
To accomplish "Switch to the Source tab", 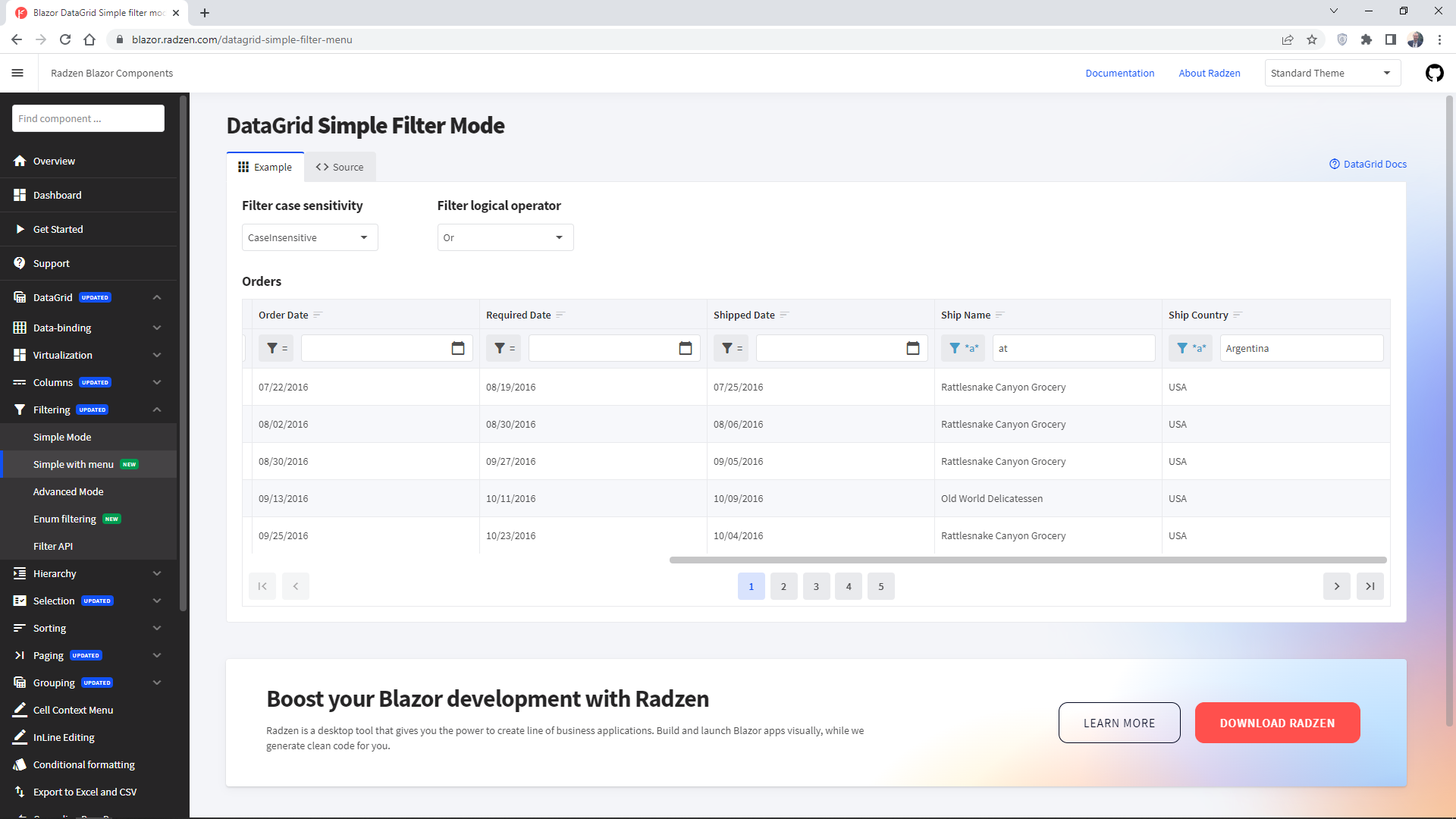I will pos(340,167).
